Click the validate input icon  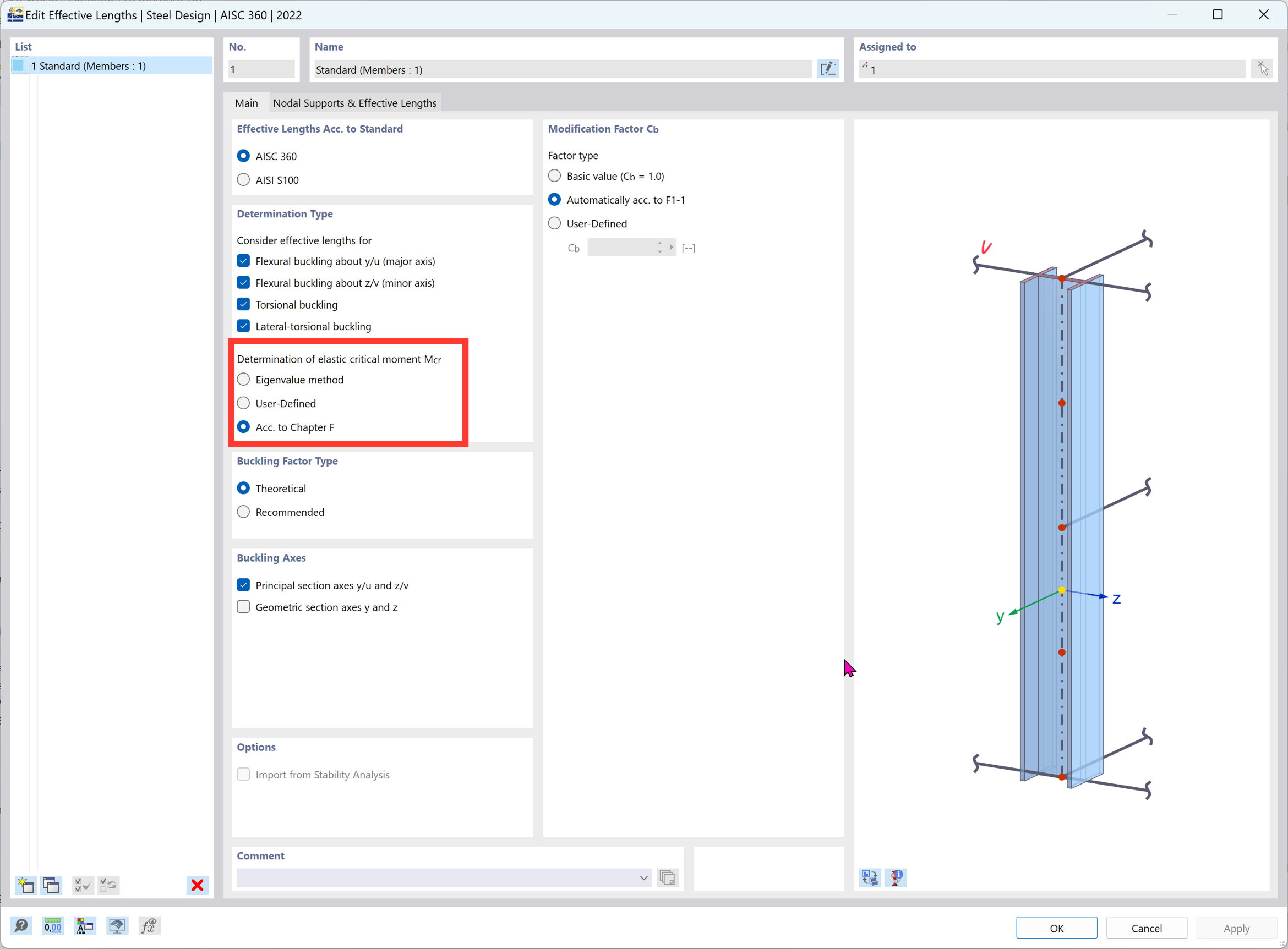(x=82, y=885)
